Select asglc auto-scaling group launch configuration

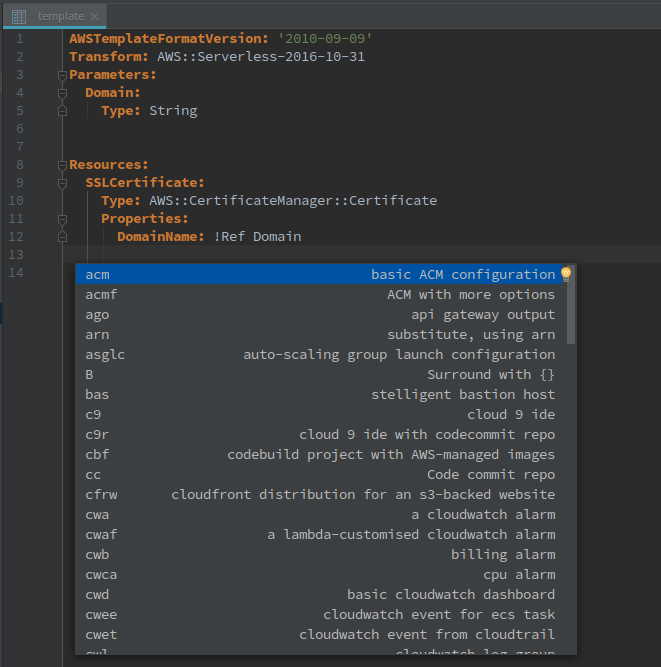(x=321, y=354)
